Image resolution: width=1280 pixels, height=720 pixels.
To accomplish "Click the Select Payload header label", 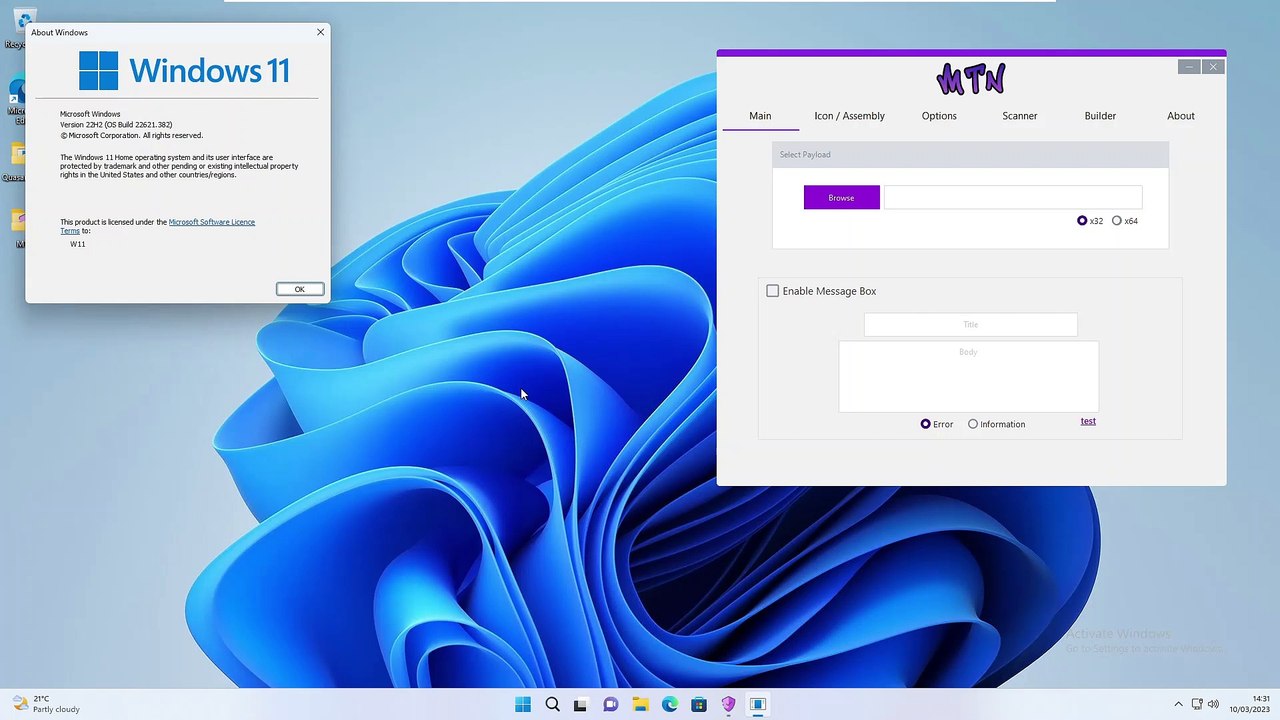I will tap(805, 155).
